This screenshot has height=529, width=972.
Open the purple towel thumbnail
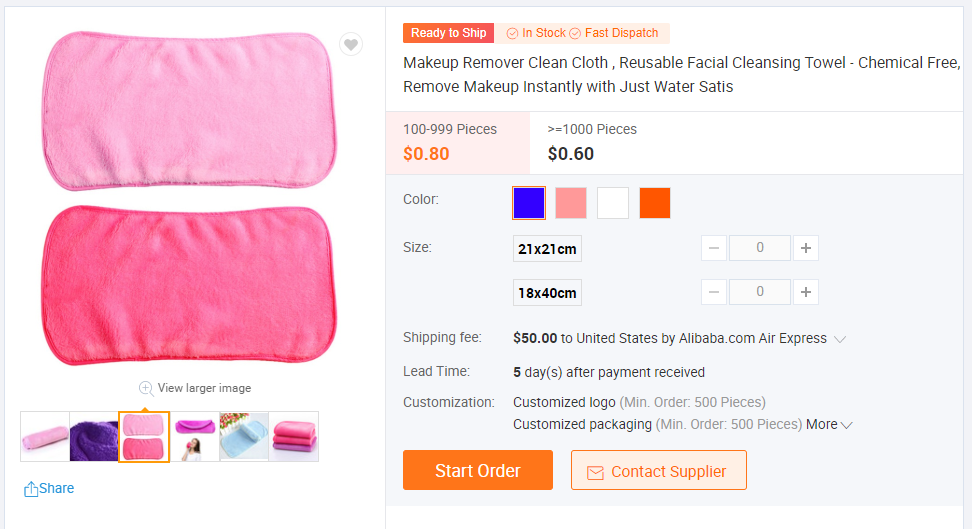tap(94, 436)
